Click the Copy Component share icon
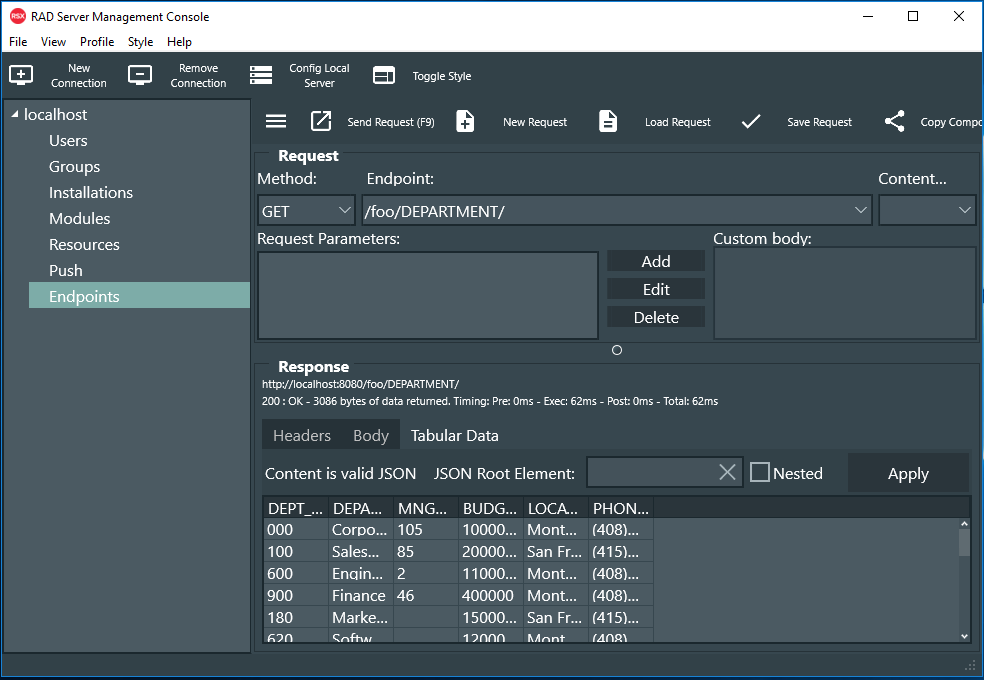This screenshot has height=680, width=984. tap(894, 121)
